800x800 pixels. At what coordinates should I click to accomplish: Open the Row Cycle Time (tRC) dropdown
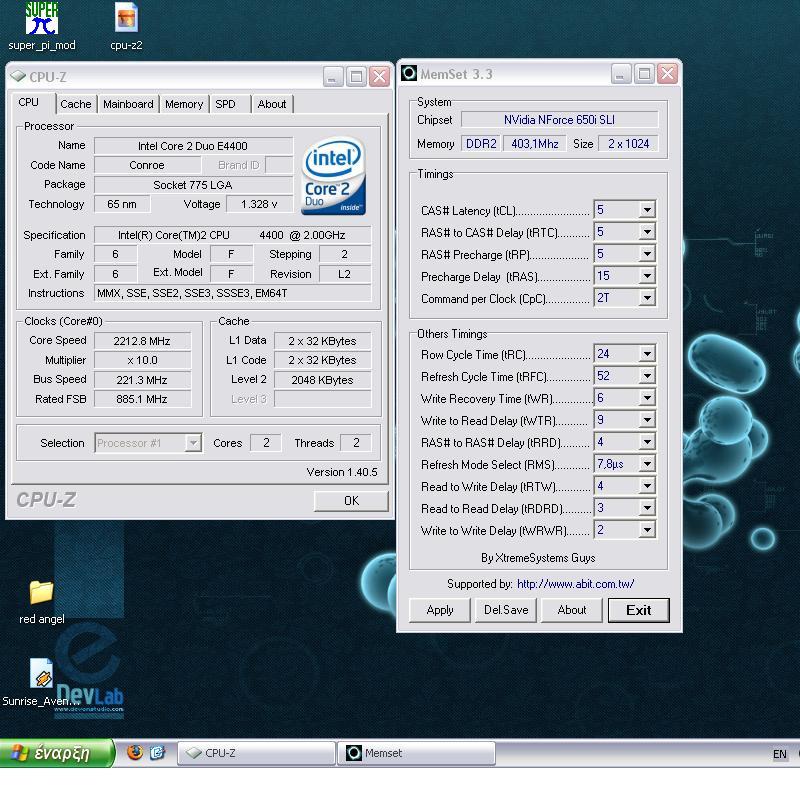647,354
